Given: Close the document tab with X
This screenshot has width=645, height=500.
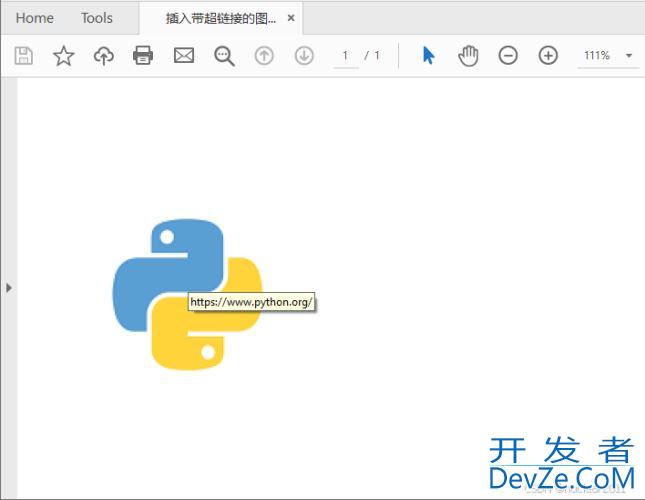Looking at the screenshot, I should coord(291,18).
